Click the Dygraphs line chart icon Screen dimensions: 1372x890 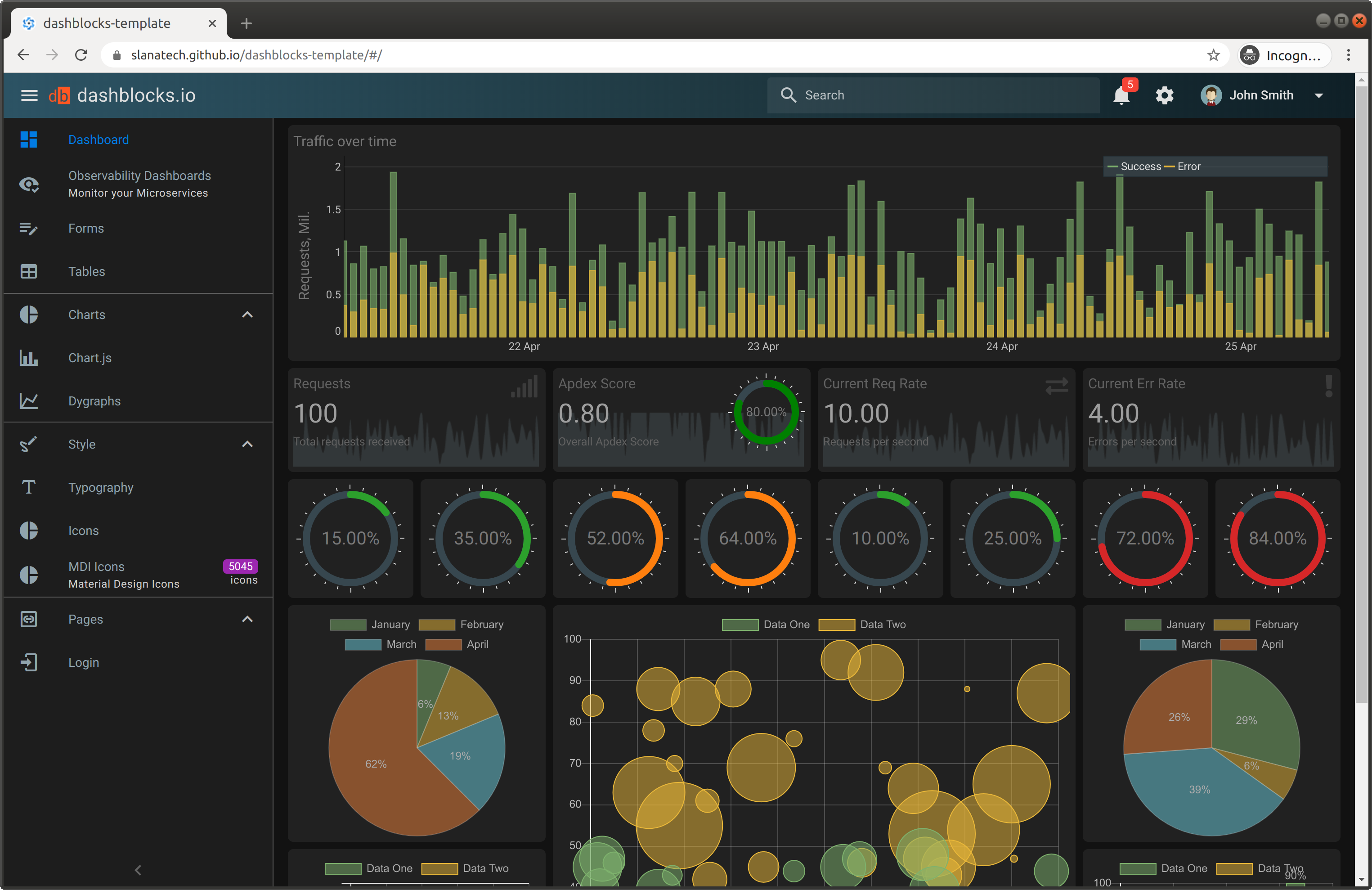pos(29,401)
